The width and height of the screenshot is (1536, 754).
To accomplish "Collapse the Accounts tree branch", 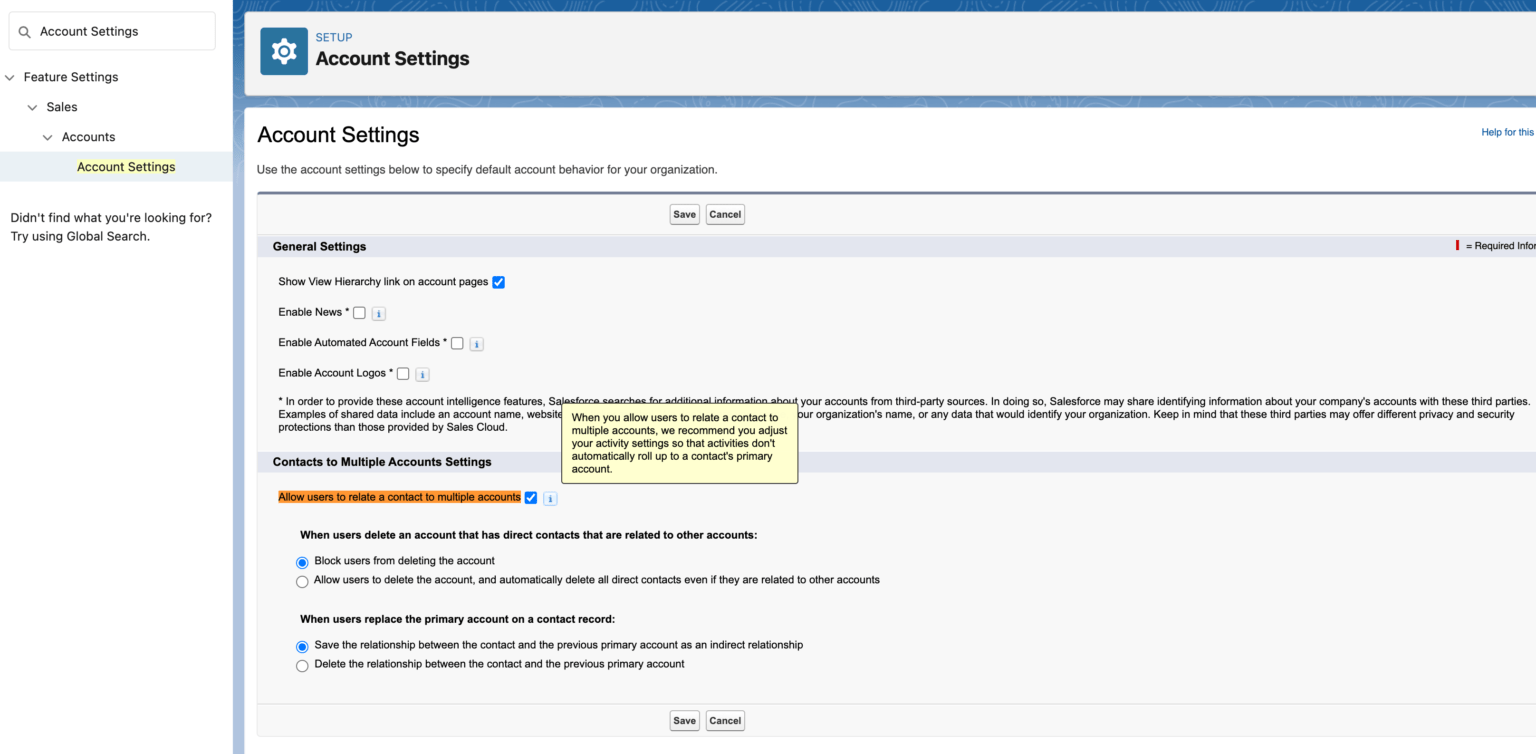I will [48, 137].
